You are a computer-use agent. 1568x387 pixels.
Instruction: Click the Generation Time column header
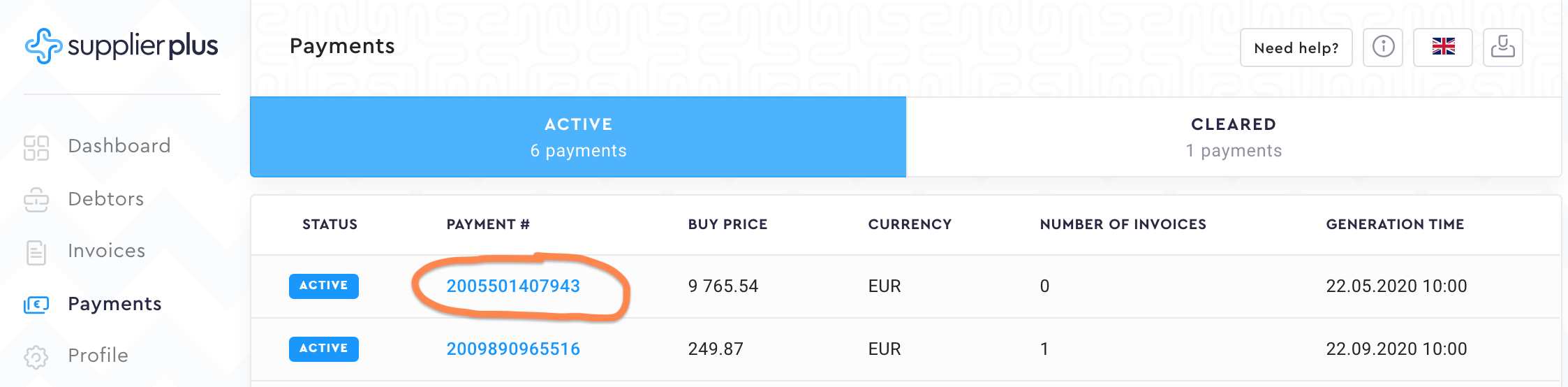[x=1395, y=224]
